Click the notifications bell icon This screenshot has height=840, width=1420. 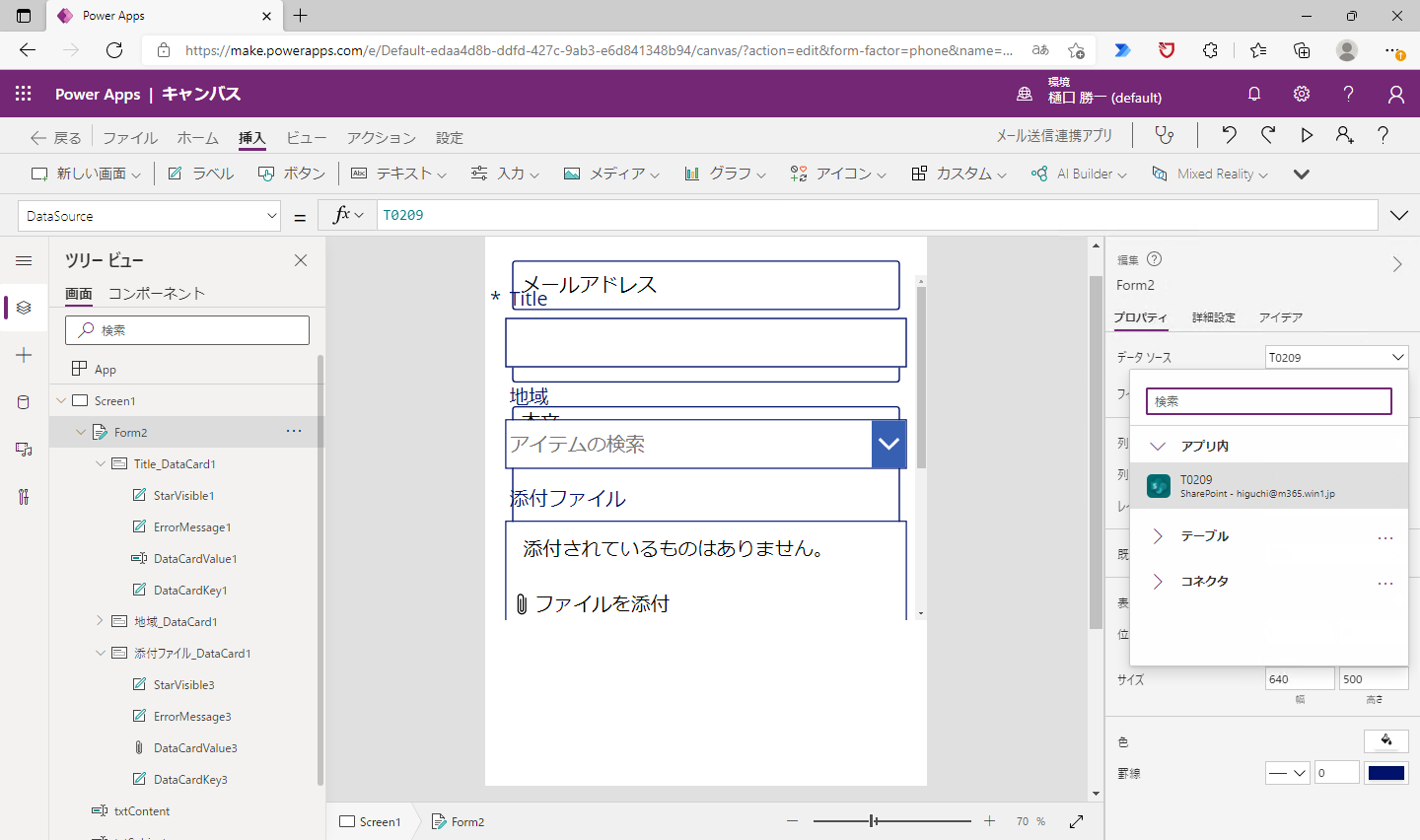pos(1254,94)
